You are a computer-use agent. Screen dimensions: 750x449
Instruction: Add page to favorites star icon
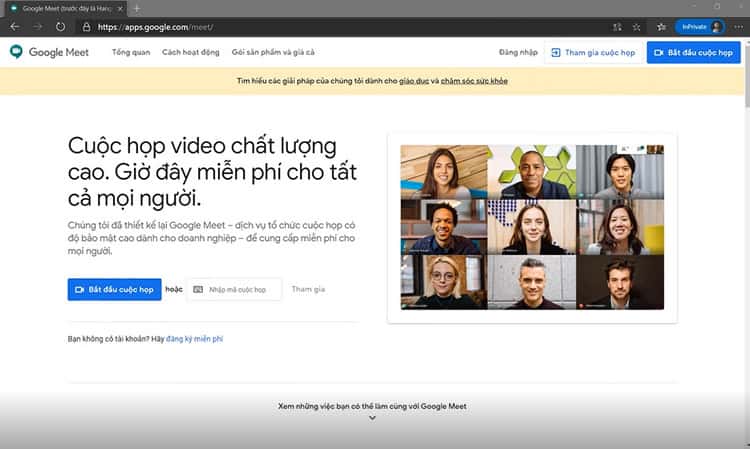tap(637, 27)
